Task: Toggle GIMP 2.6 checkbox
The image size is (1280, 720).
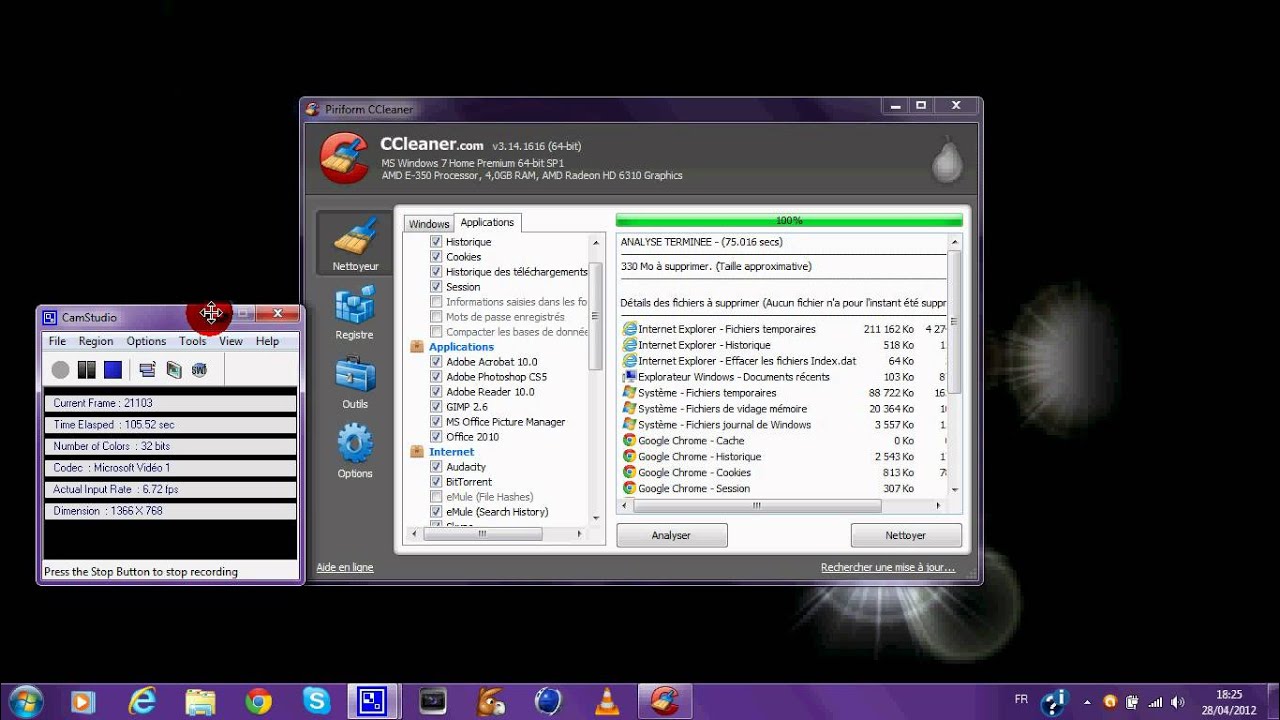Action: (x=436, y=407)
